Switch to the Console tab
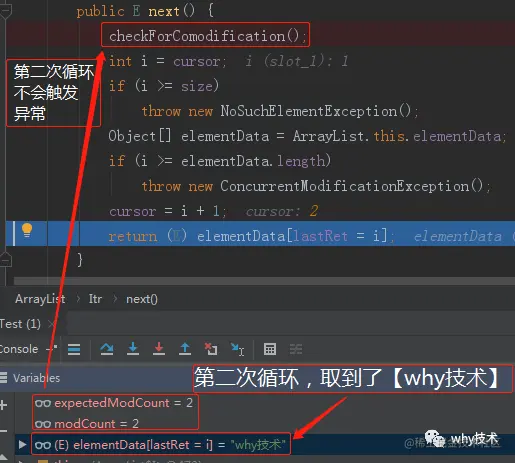515x463 pixels. pos(19,349)
